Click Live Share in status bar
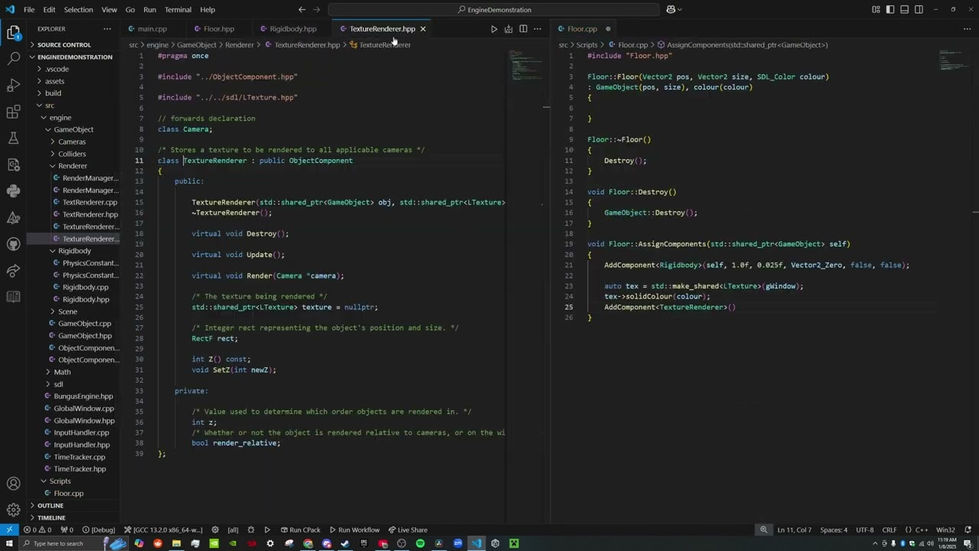Viewport: 979px width, 551px height. (408, 530)
